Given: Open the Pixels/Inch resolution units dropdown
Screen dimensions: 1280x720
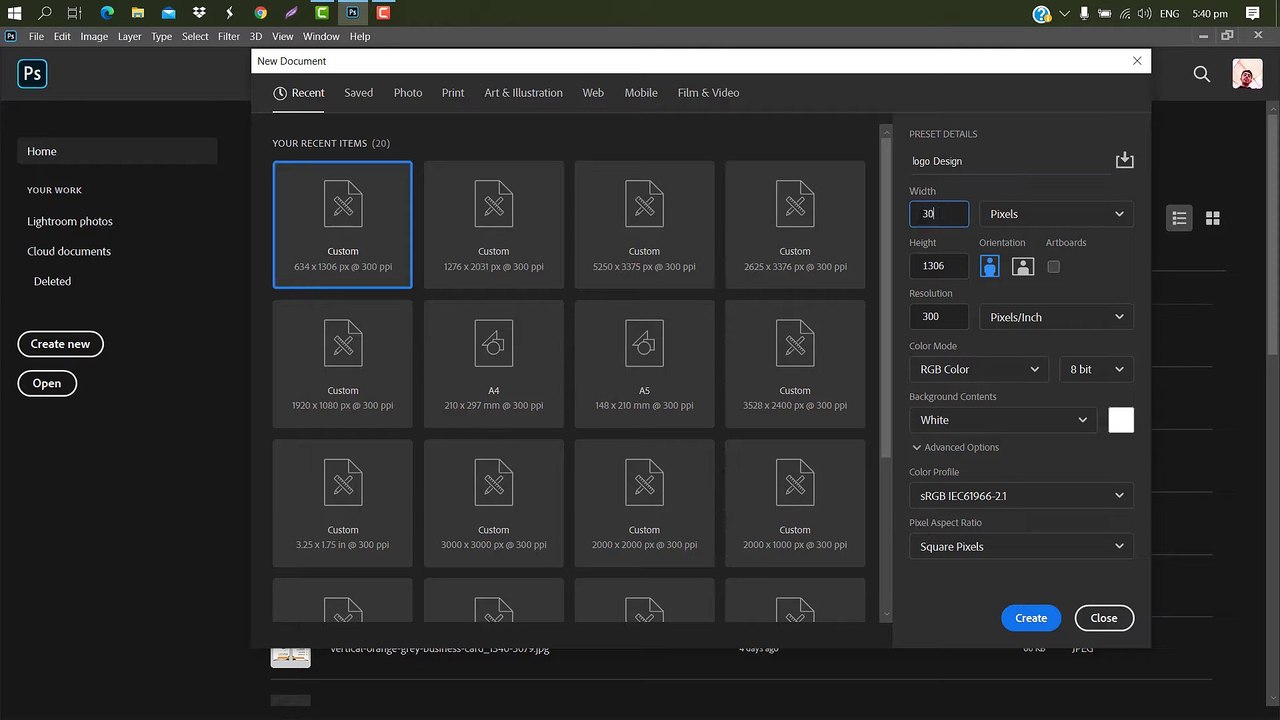Looking at the screenshot, I should (x=1056, y=317).
